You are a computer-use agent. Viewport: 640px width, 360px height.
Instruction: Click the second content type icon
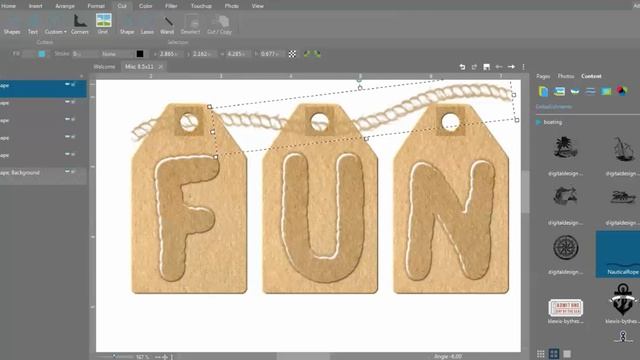tap(559, 91)
